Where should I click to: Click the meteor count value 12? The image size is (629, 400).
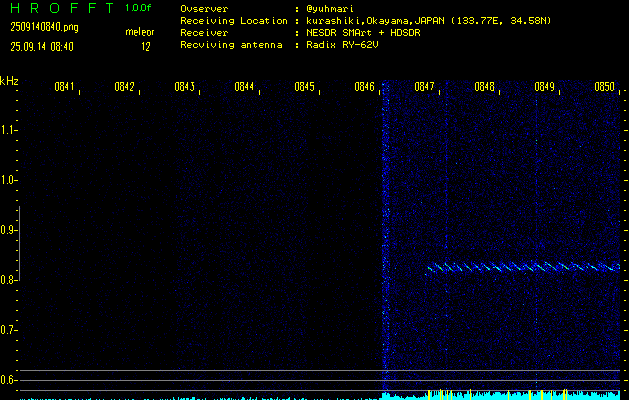coord(146,47)
